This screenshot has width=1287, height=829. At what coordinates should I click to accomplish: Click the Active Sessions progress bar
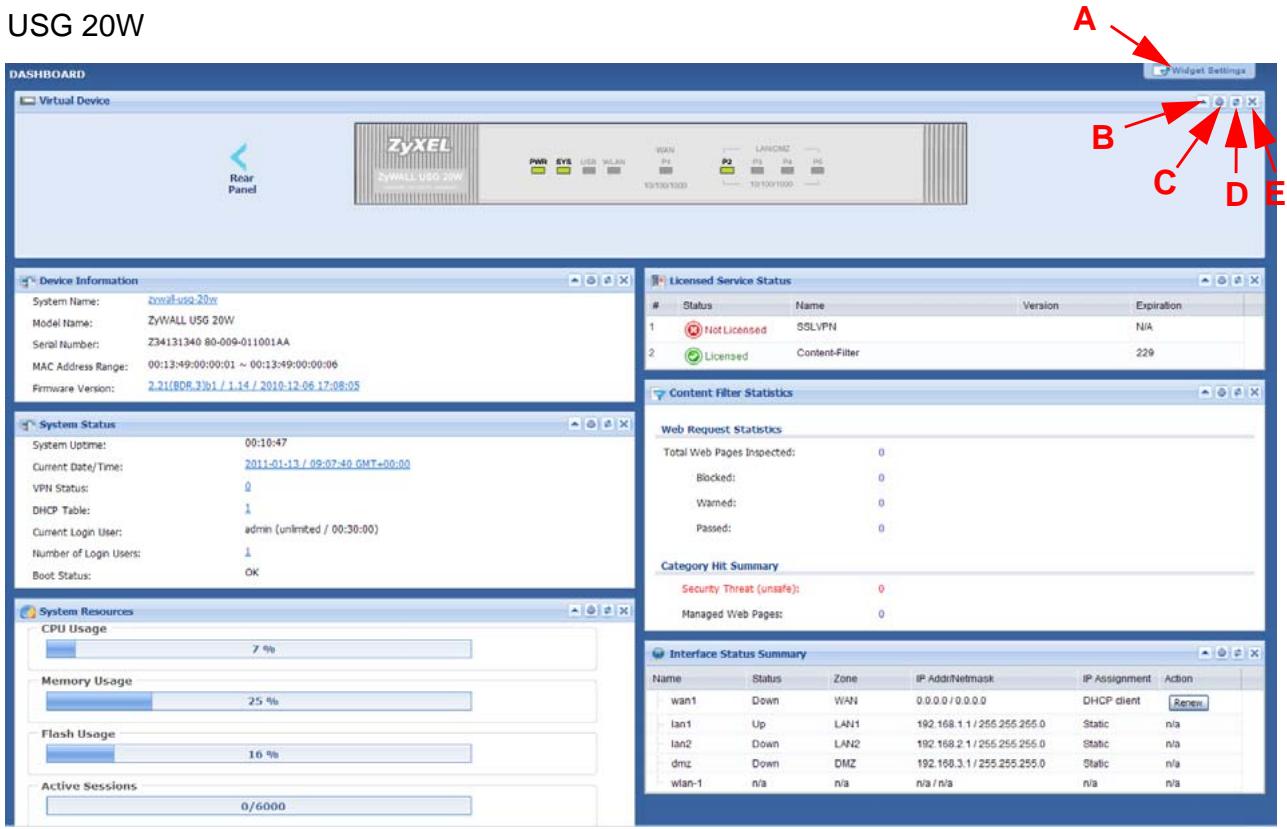pyautogui.click(x=259, y=807)
